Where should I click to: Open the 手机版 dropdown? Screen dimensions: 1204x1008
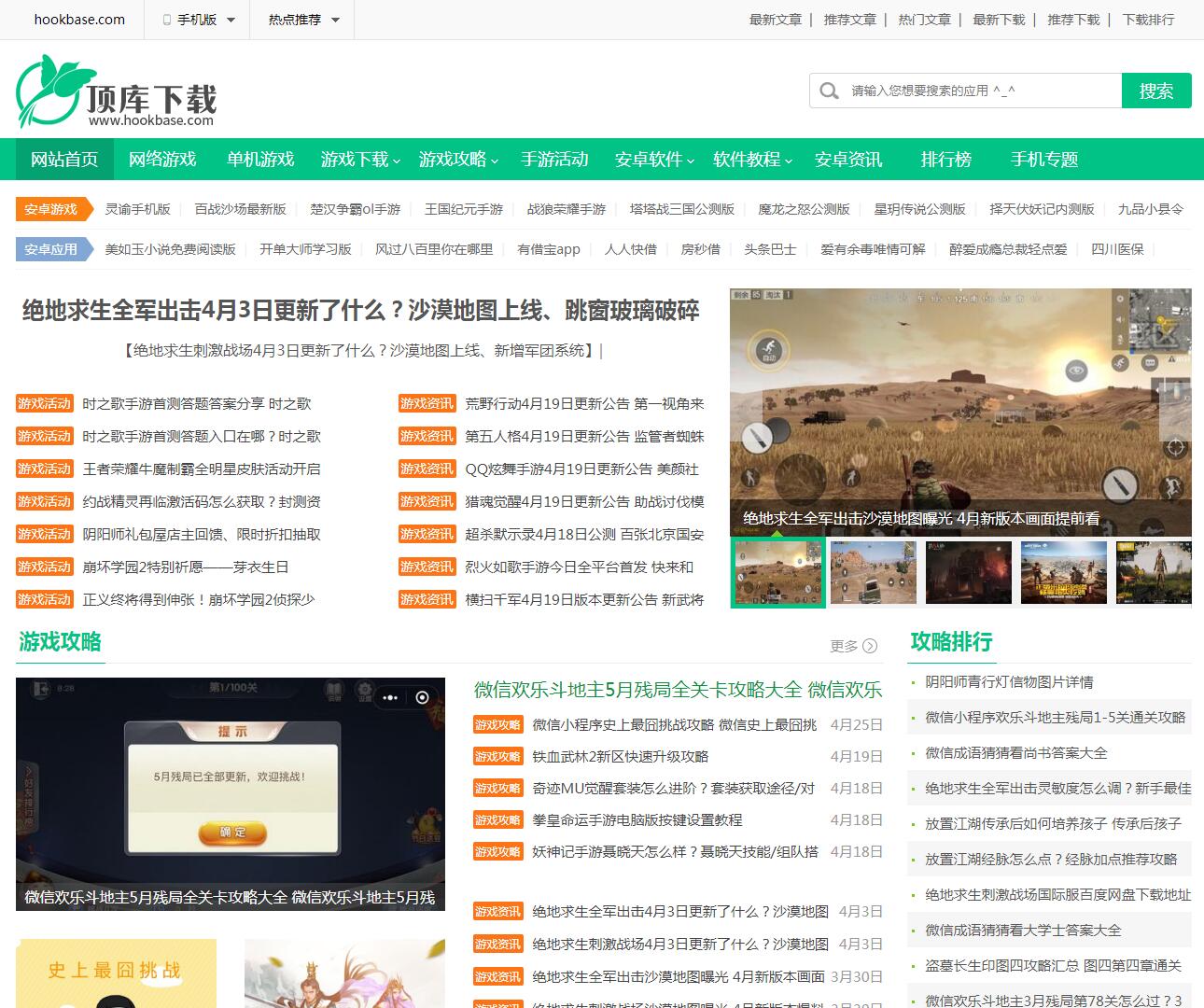coord(199,20)
